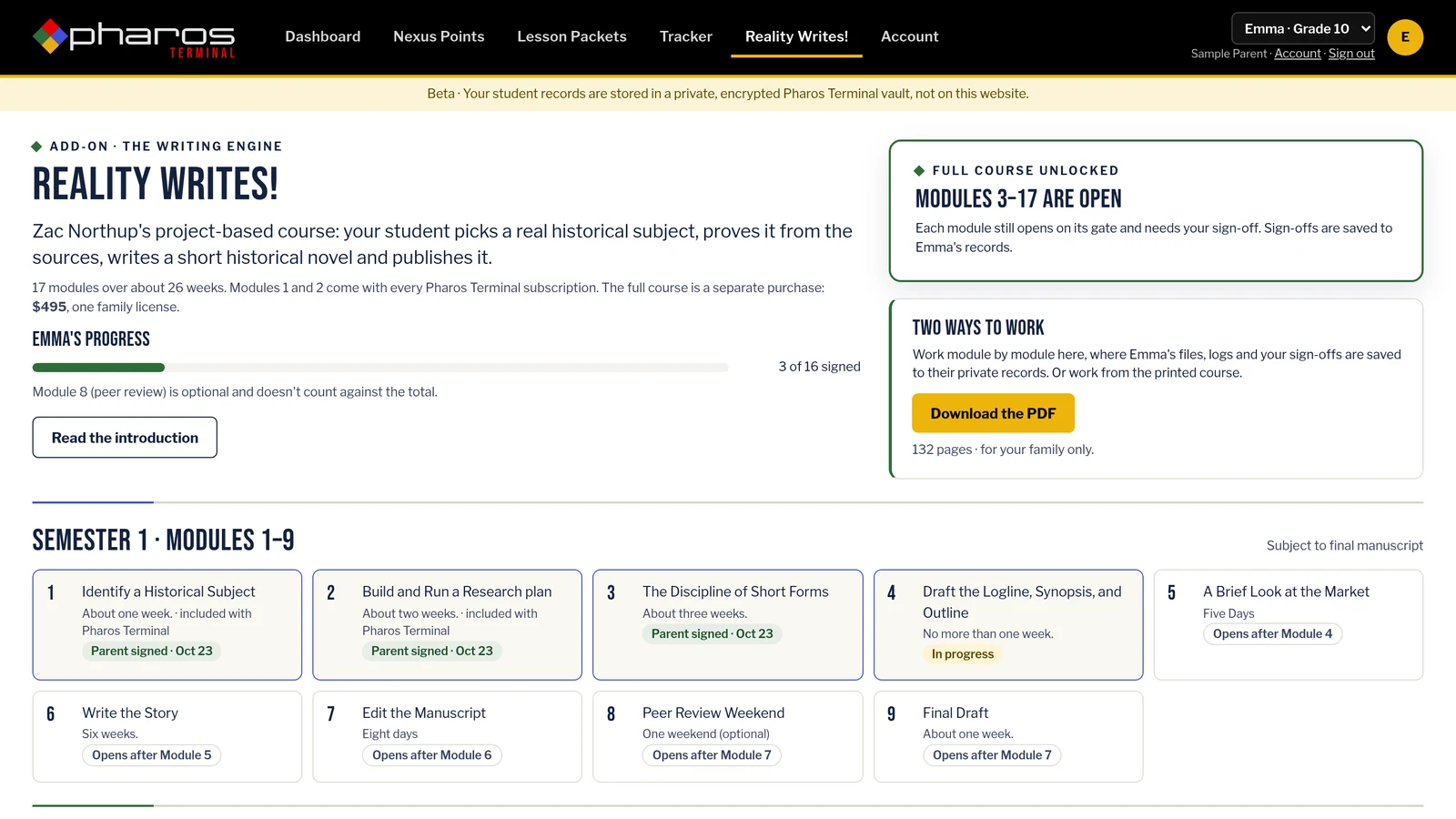The image size is (1456, 819).
Task: Open module 1 Identify a Historical Subject
Action: pyautogui.click(x=167, y=625)
